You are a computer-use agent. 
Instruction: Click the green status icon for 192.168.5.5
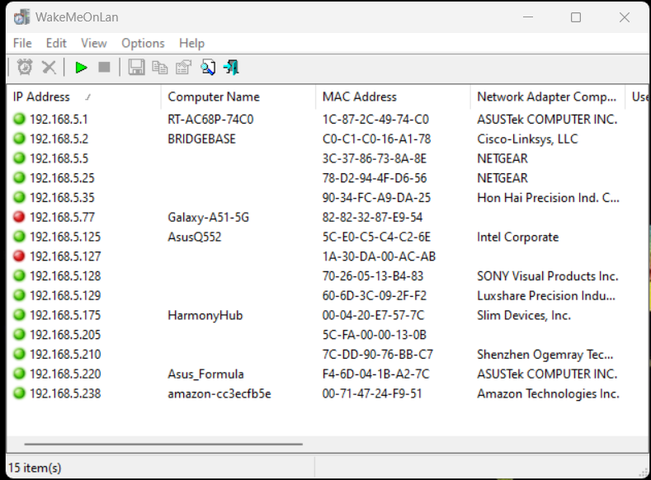[x=19, y=158]
